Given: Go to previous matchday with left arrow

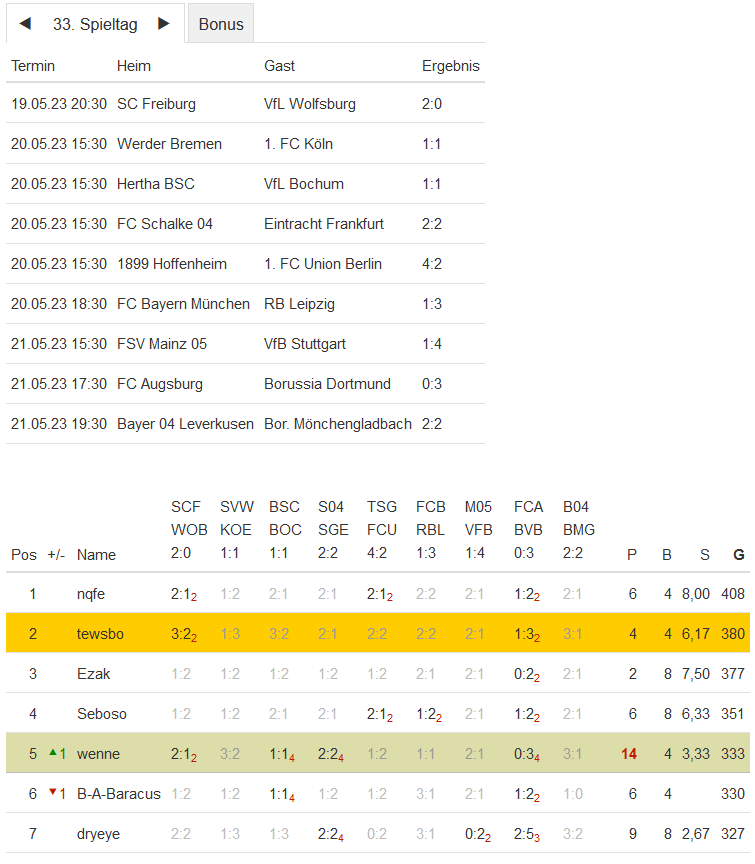Looking at the screenshot, I should [x=25, y=23].
